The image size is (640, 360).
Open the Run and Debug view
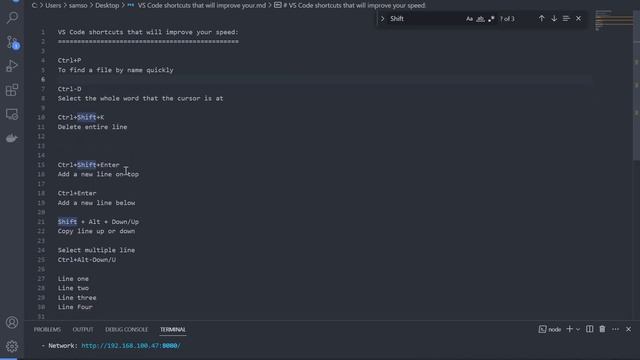pos(12,66)
